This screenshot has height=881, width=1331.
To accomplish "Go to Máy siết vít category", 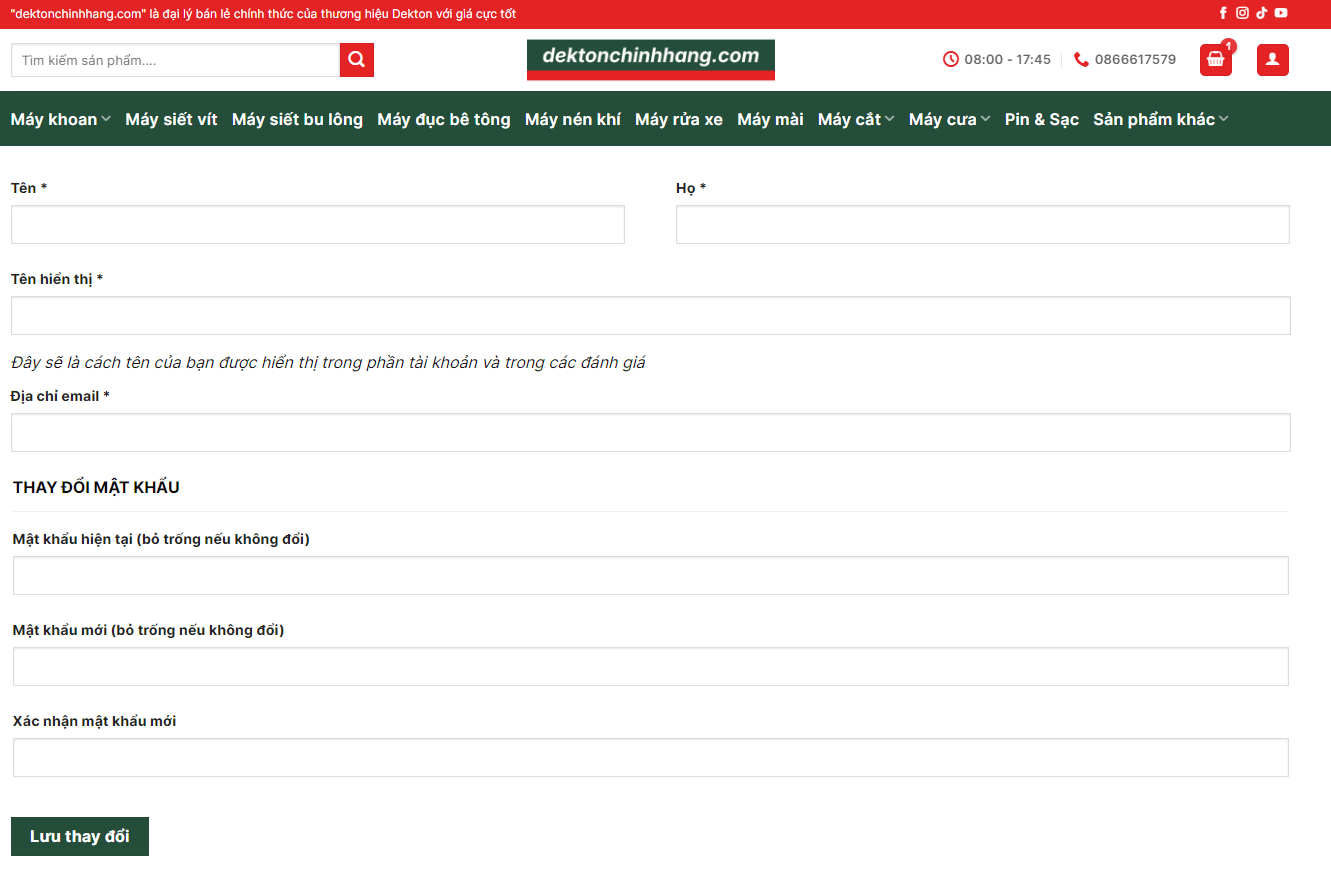I will 171,120.
